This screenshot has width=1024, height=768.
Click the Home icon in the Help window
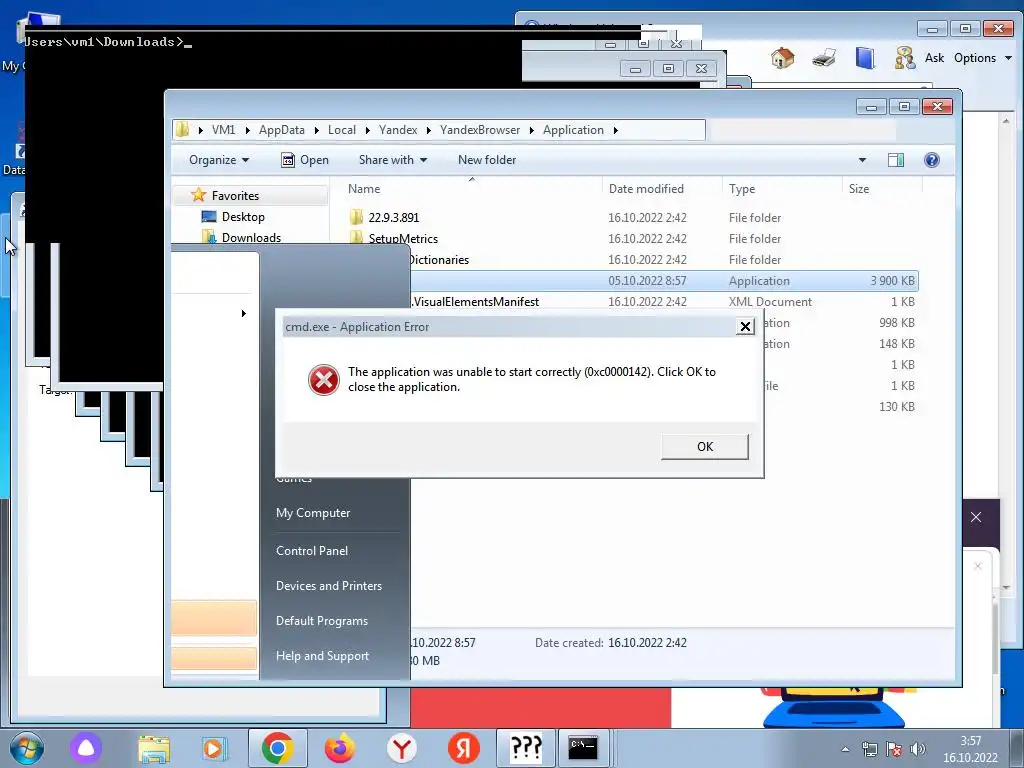click(x=782, y=58)
